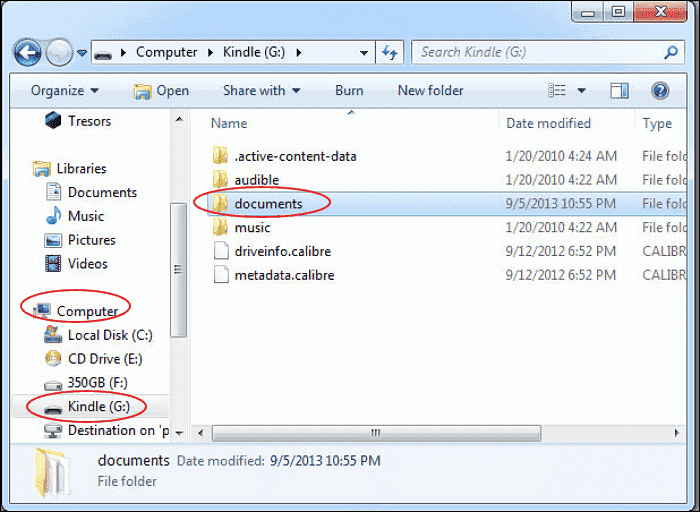Expand the Organize dropdown menu

pos(65,90)
